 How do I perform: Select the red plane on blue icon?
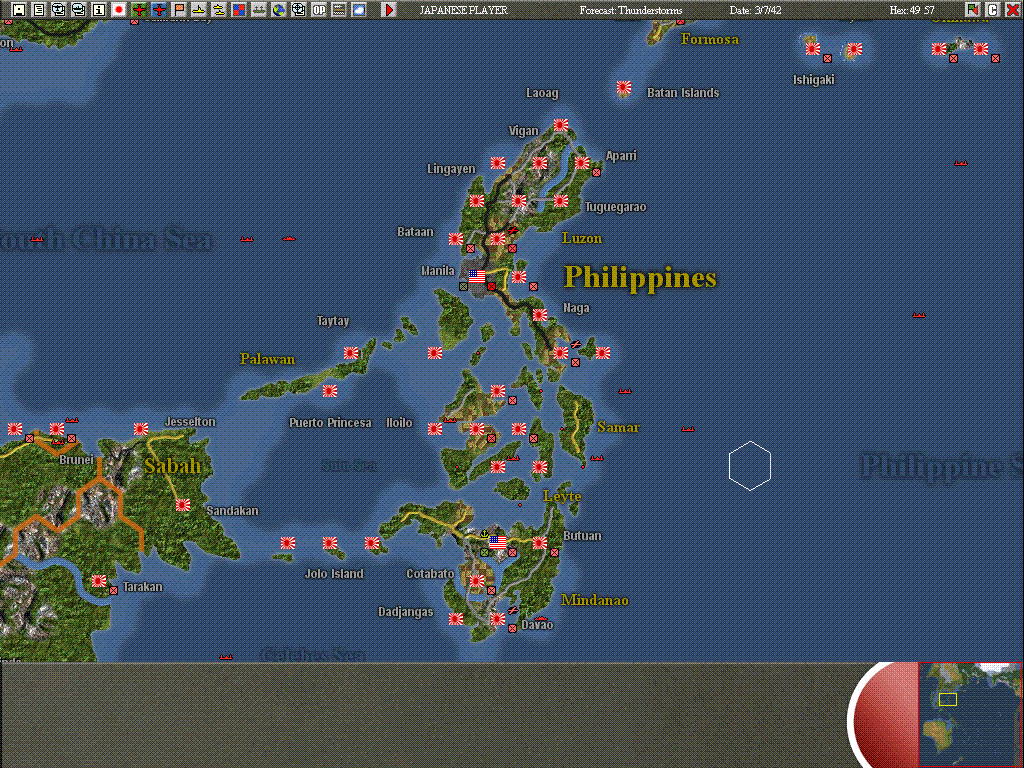pyautogui.click(x=159, y=10)
